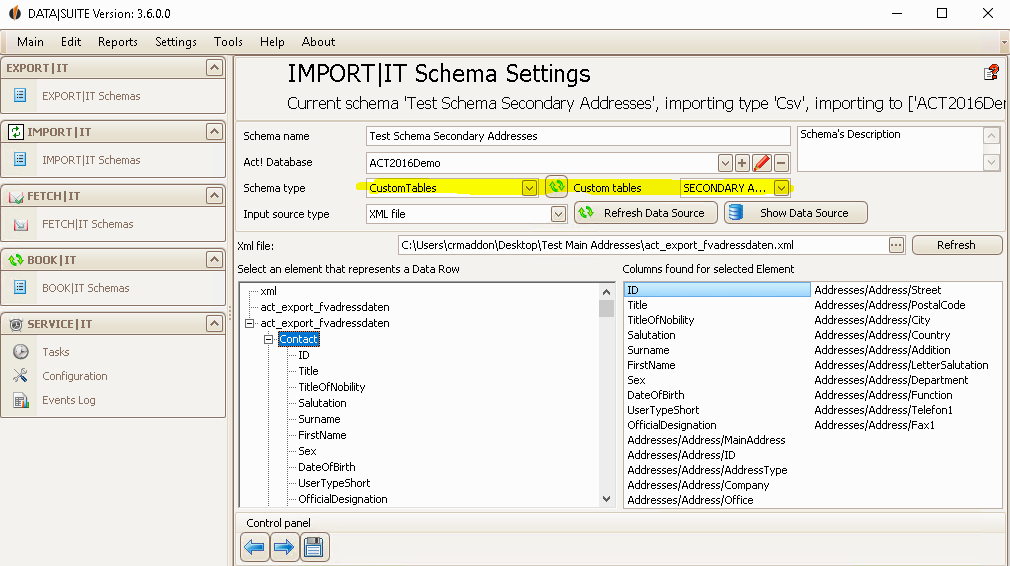Click the BOOK|IT section header icon

(16, 260)
